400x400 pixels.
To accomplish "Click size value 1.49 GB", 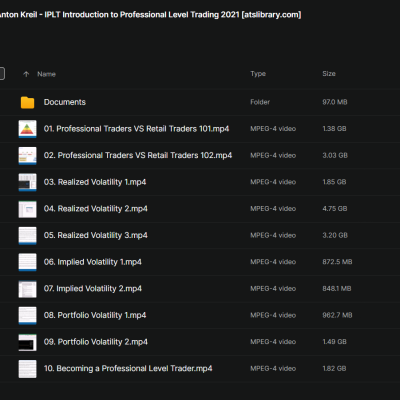I will pos(334,342).
